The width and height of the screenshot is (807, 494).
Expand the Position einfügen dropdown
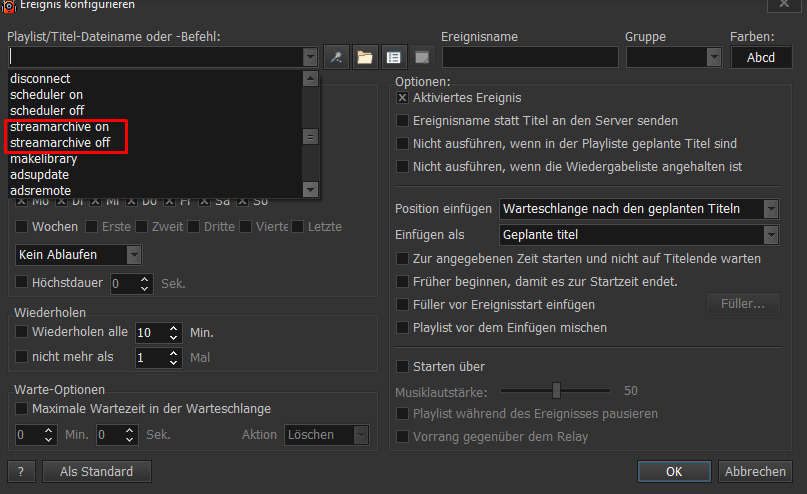coord(770,209)
